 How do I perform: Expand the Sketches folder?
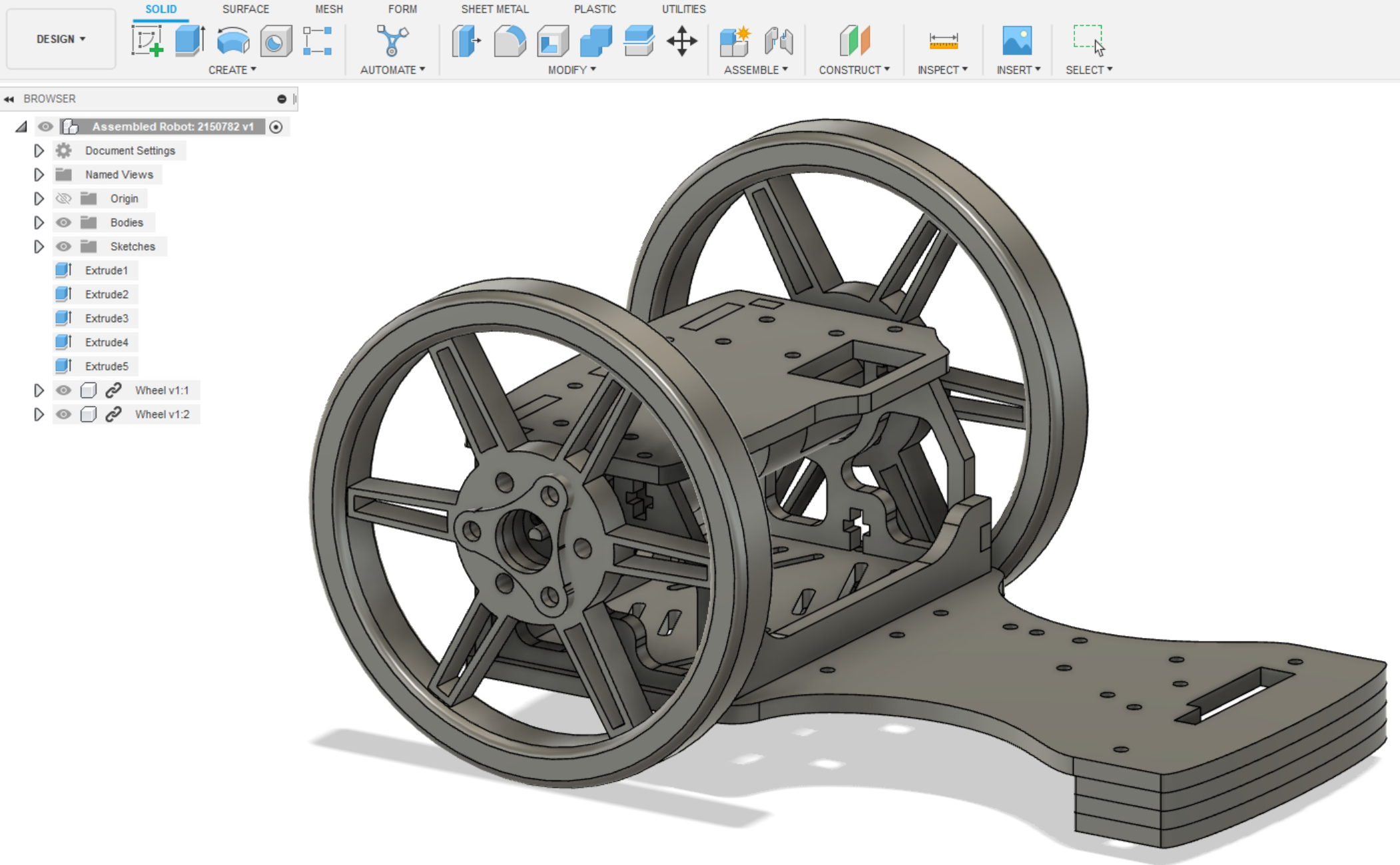click(39, 246)
